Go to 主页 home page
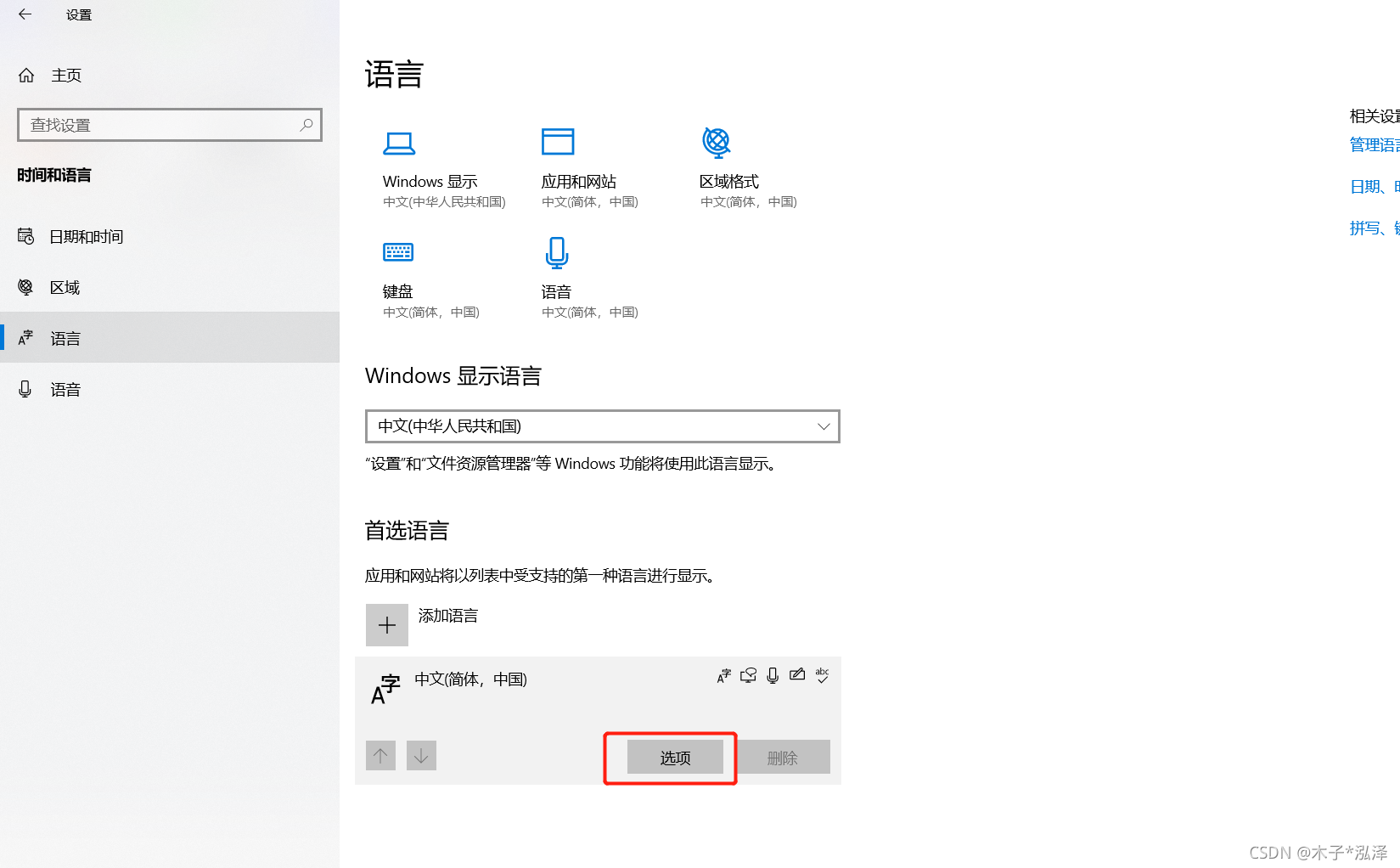 coord(65,76)
